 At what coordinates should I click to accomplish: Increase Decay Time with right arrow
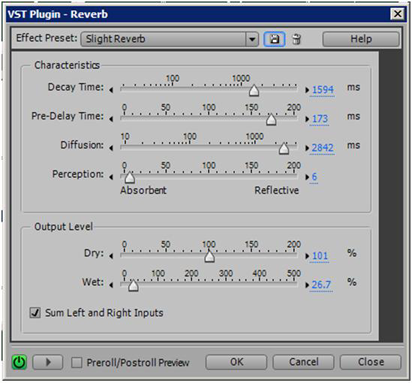(307, 90)
